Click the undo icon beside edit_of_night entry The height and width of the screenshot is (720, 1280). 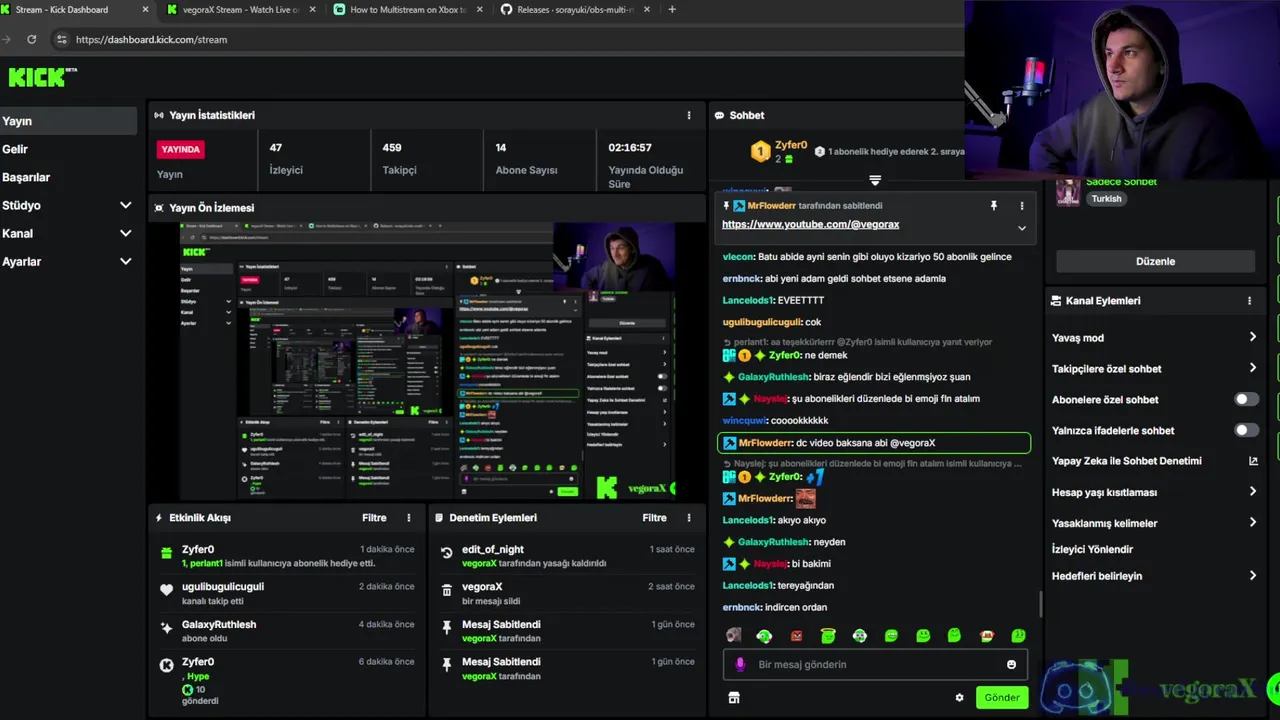point(447,552)
